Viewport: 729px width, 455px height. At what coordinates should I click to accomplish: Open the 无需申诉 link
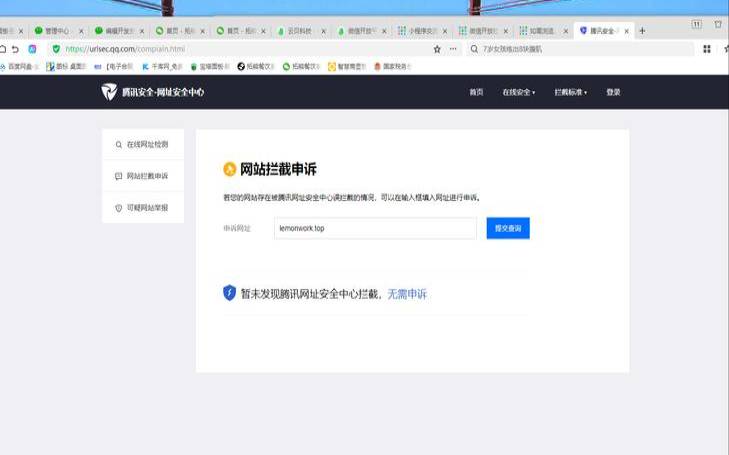[x=407, y=294]
